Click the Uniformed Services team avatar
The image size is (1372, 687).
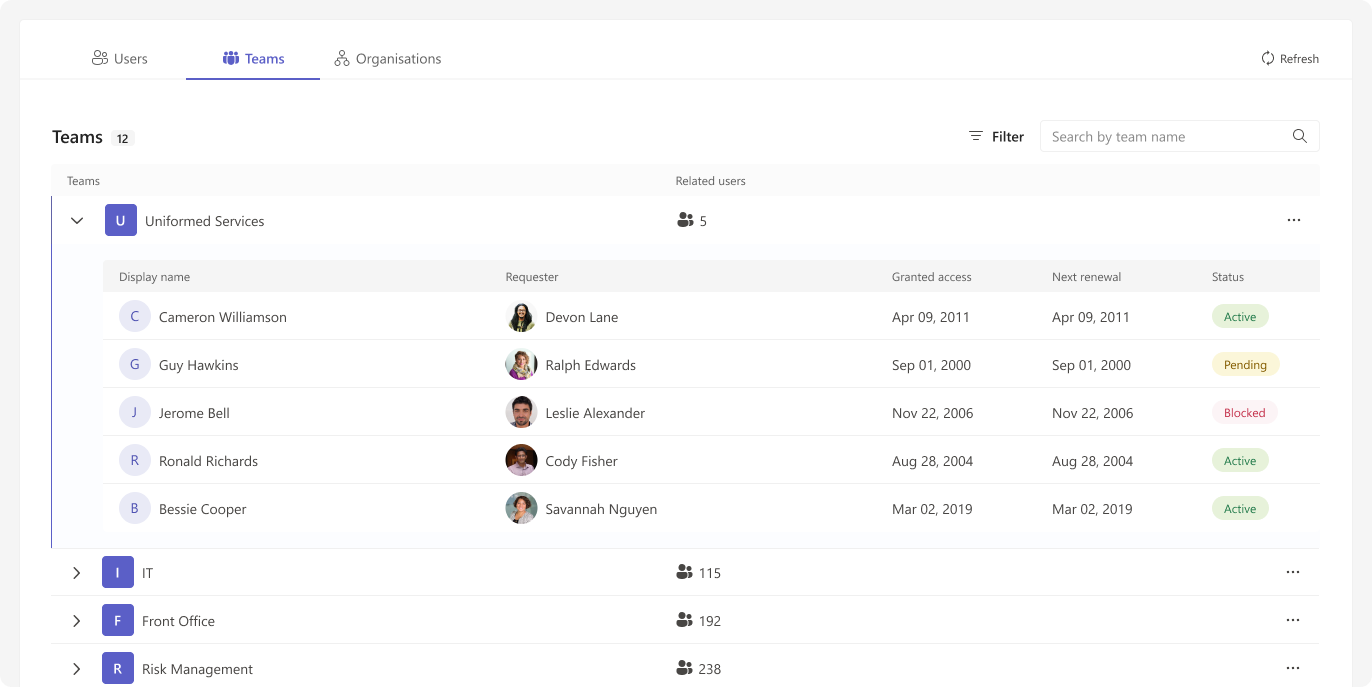coord(121,221)
